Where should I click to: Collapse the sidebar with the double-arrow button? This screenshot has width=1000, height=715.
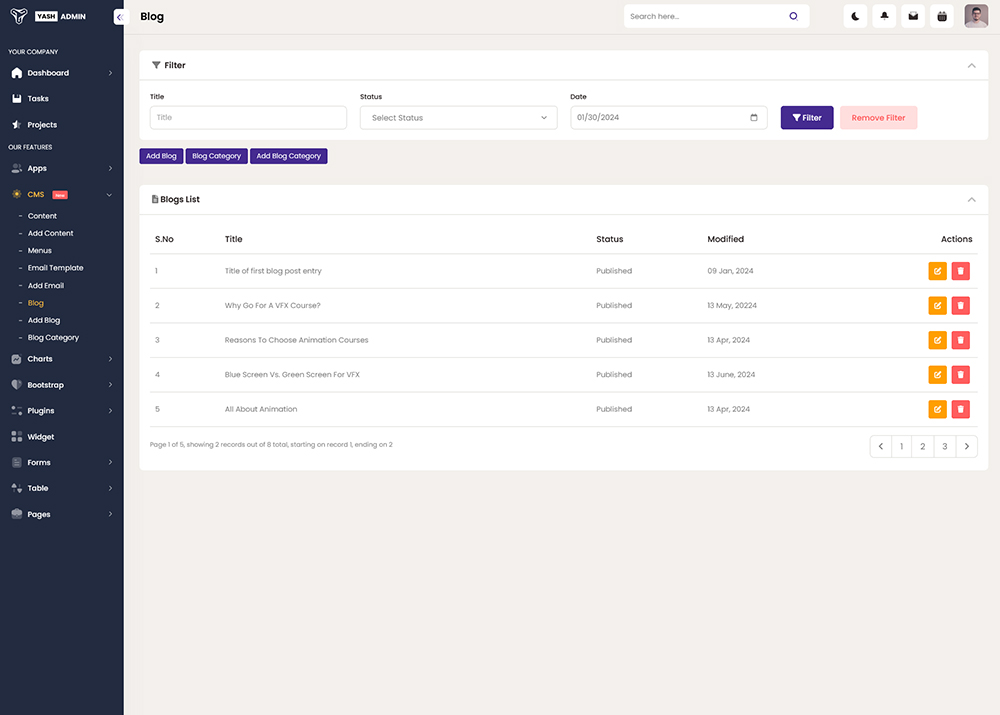pyautogui.click(x=120, y=17)
